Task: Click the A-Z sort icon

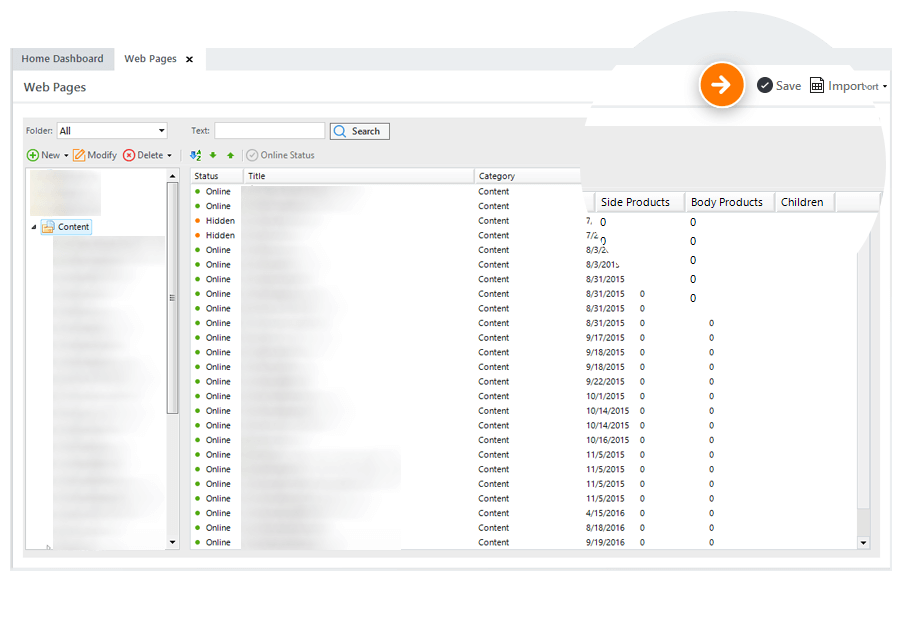Action: (196, 155)
